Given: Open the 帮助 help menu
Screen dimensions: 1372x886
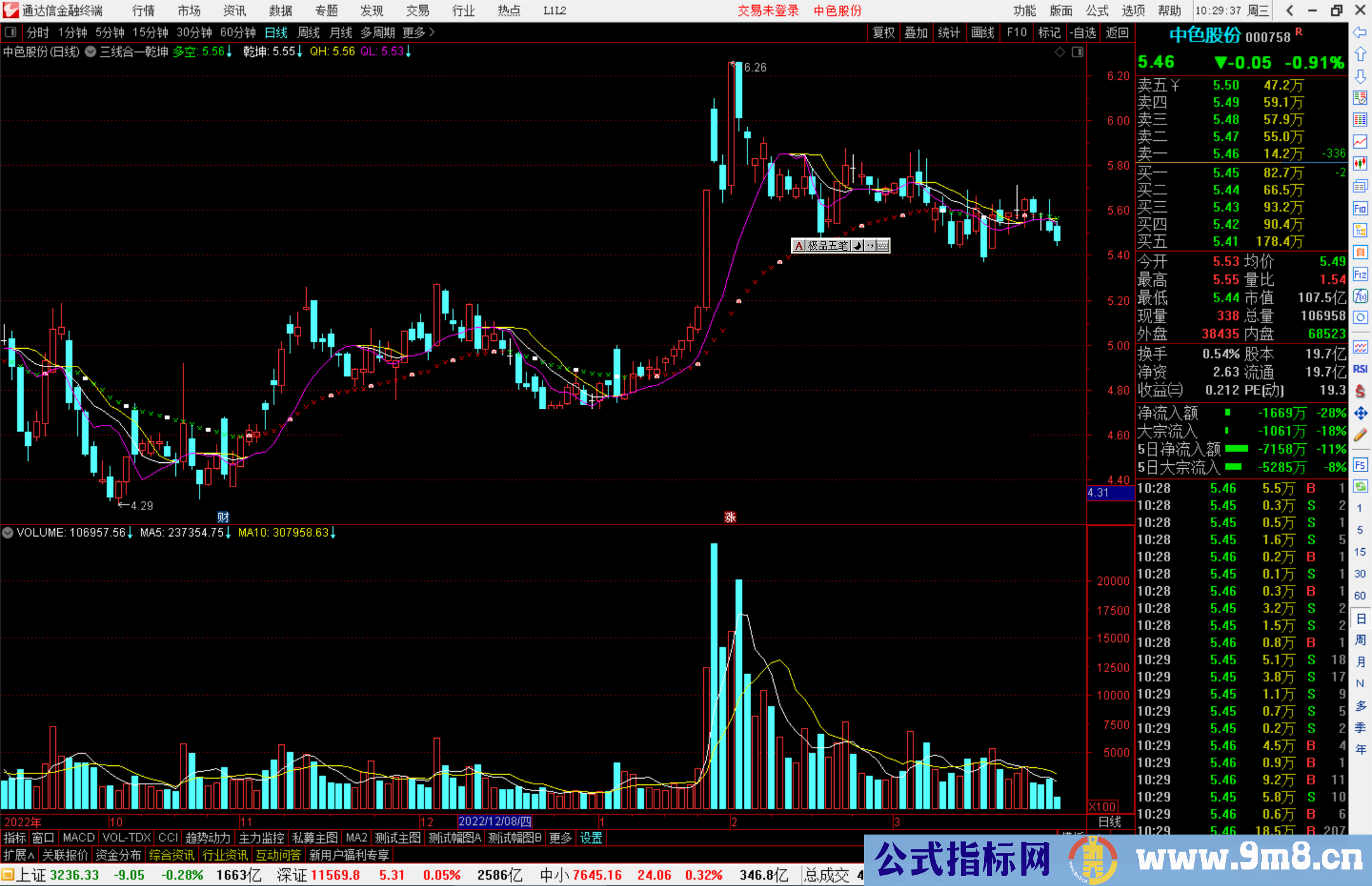Looking at the screenshot, I should click(x=1169, y=11).
